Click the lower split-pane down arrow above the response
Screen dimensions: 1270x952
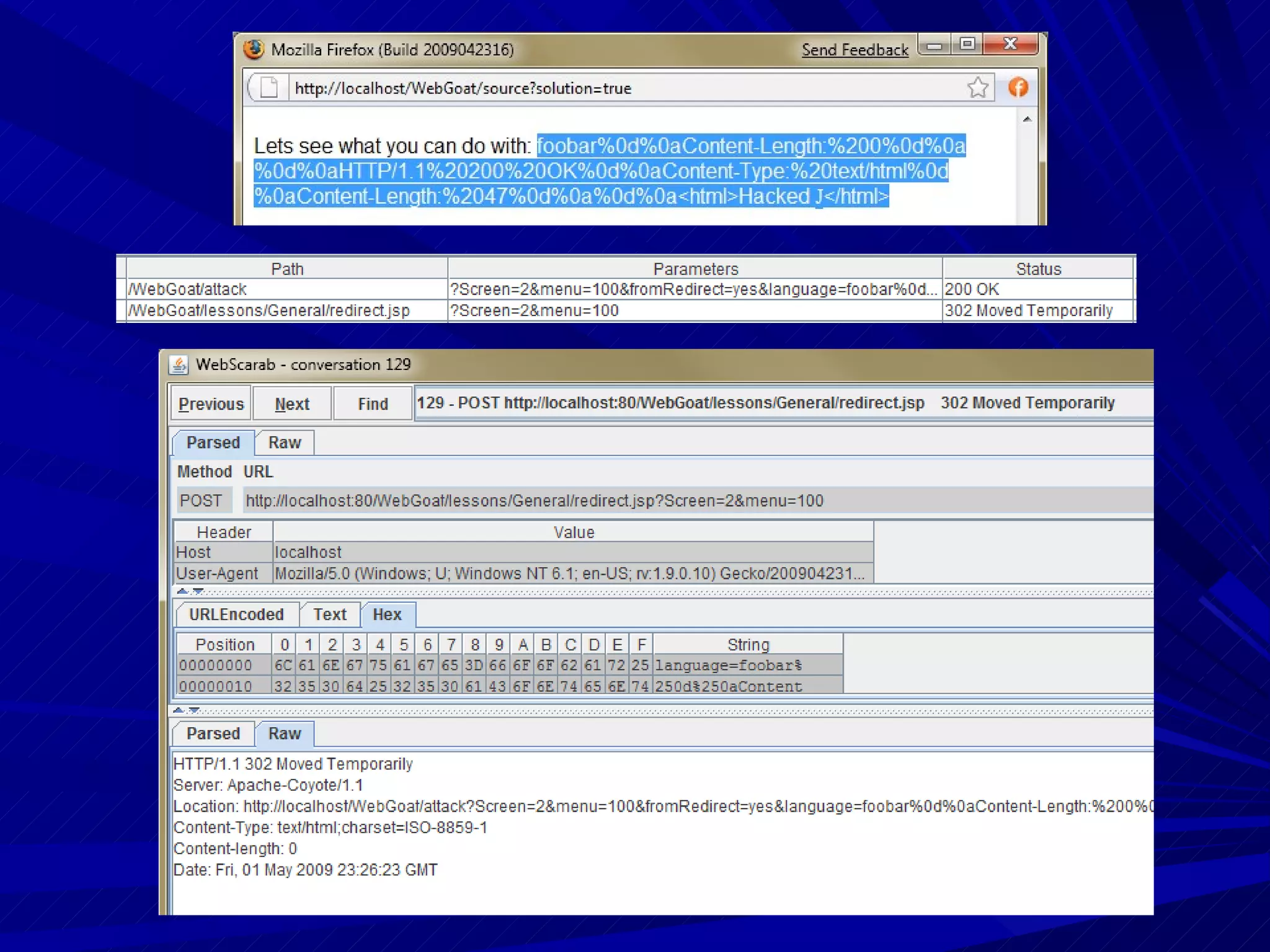(x=194, y=710)
